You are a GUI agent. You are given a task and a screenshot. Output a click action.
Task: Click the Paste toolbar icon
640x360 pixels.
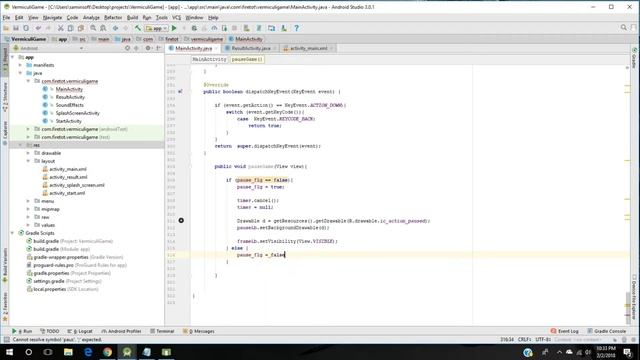tap(81, 28)
